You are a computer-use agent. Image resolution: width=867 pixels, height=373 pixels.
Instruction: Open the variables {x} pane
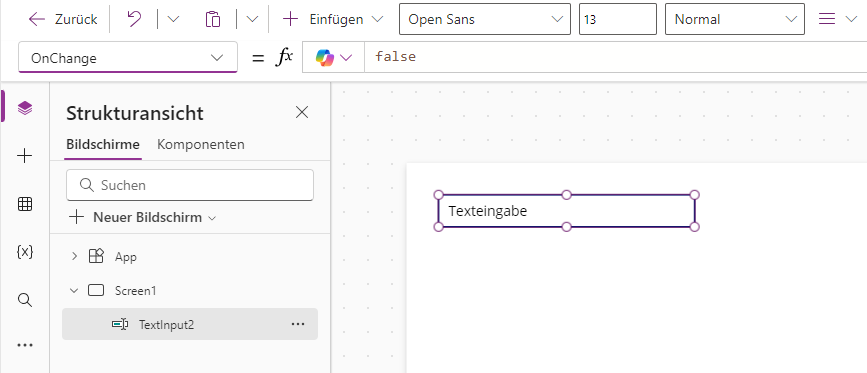(25, 252)
